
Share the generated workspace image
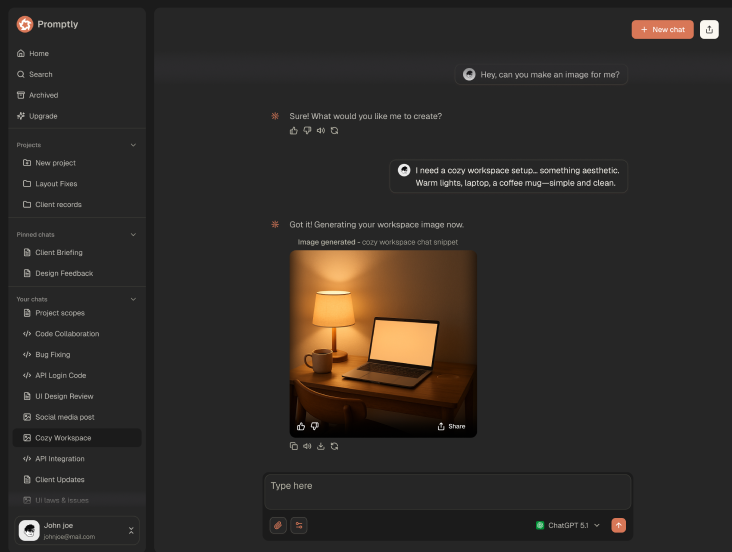pyautogui.click(x=451, y=426)
